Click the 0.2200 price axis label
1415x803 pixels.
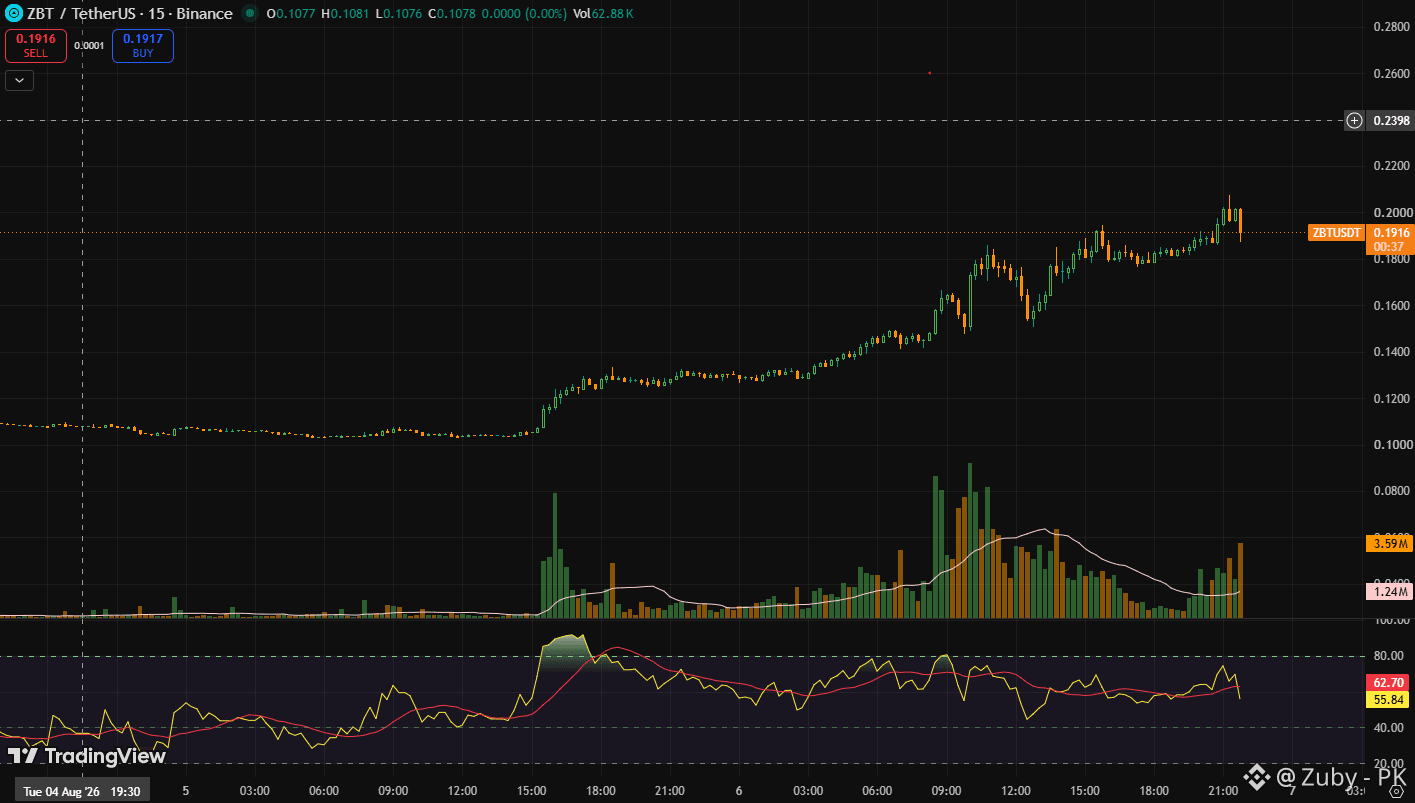pos(1391,166)
